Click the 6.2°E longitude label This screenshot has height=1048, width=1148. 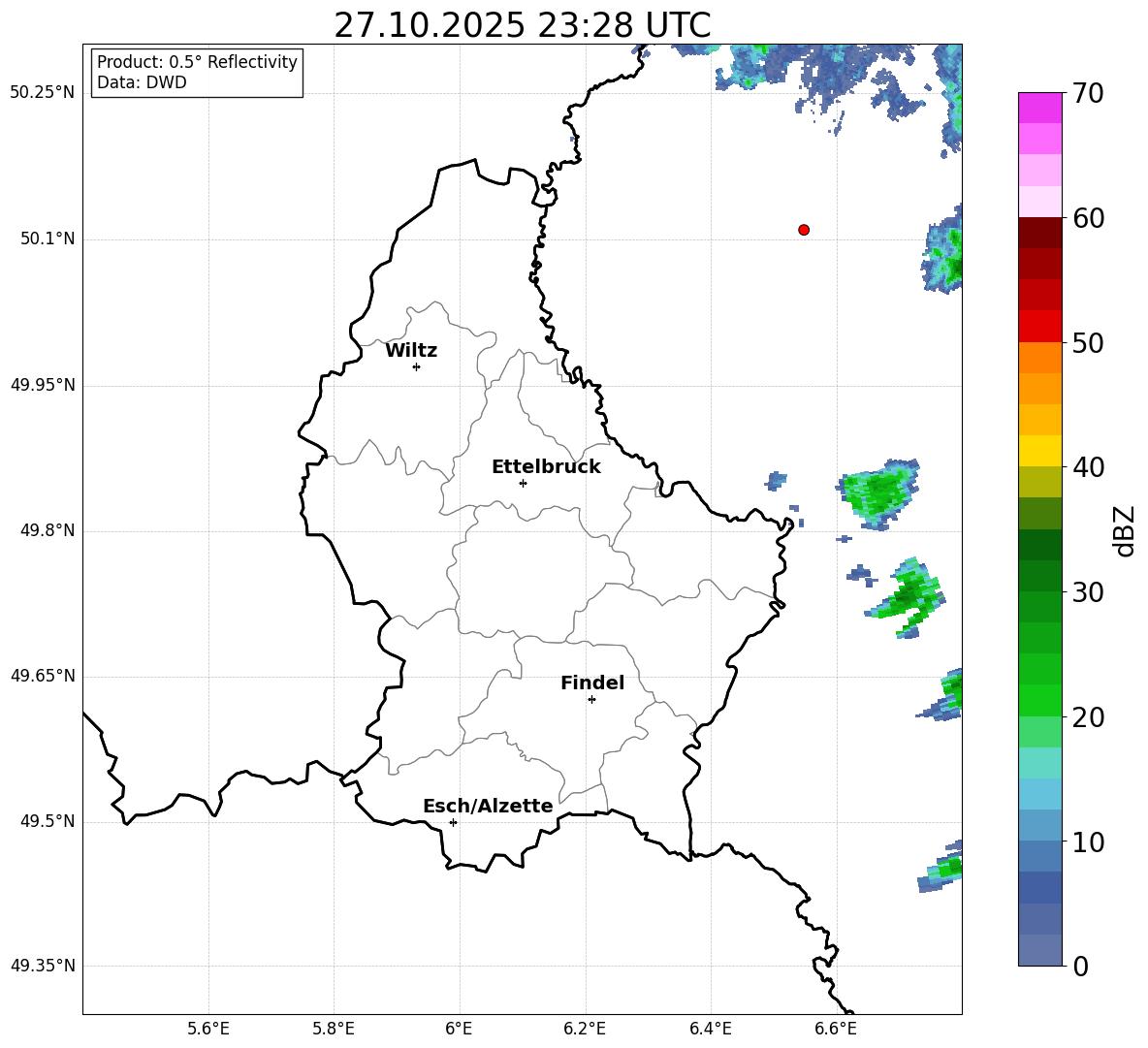(x=585, y=1029)
